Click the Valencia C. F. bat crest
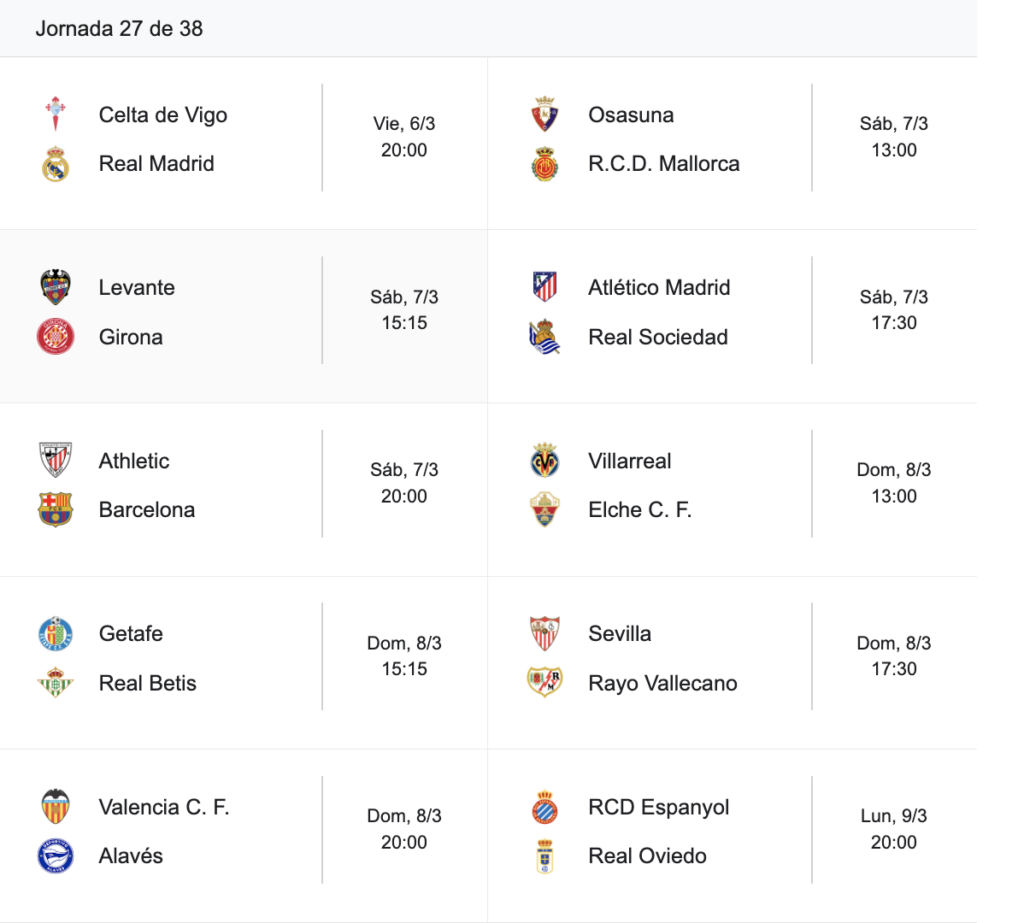This screenshot has width=1024, height=923. coord(56,807)
